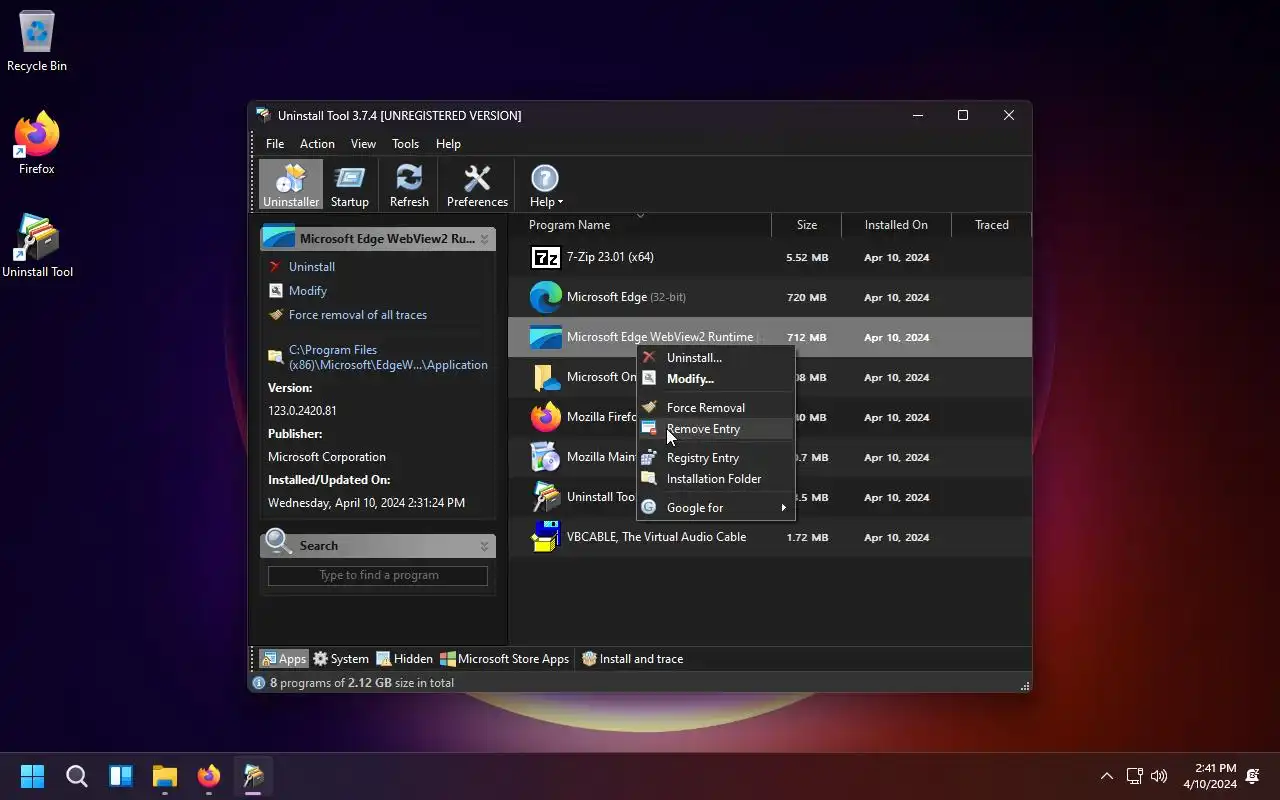Click the Microsoft Edge WebView2 Runtime row icon
The height and width of the screenshot is (800, 1280).
545,337
